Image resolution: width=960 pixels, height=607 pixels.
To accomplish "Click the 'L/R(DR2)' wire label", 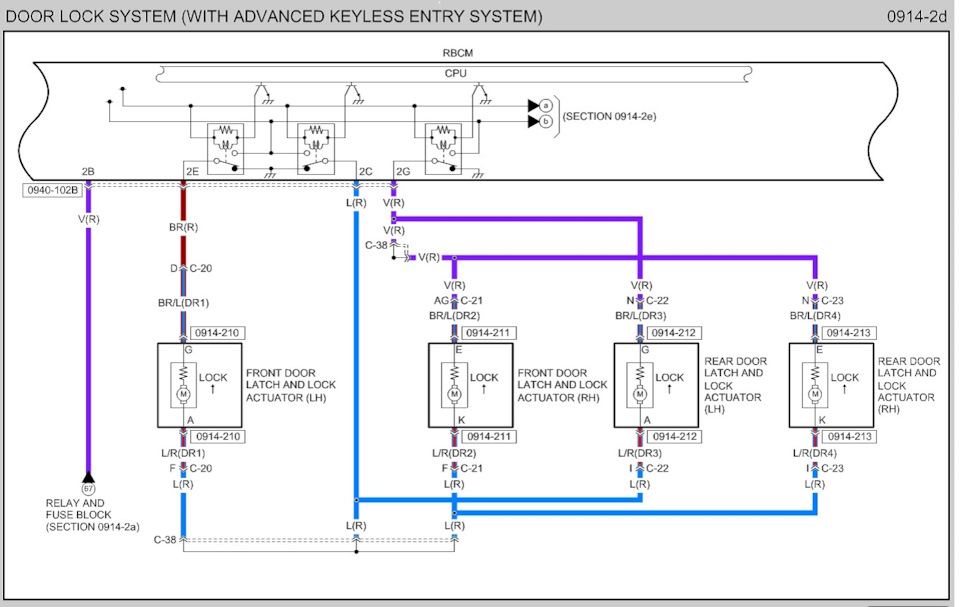I will click(454, 453).
